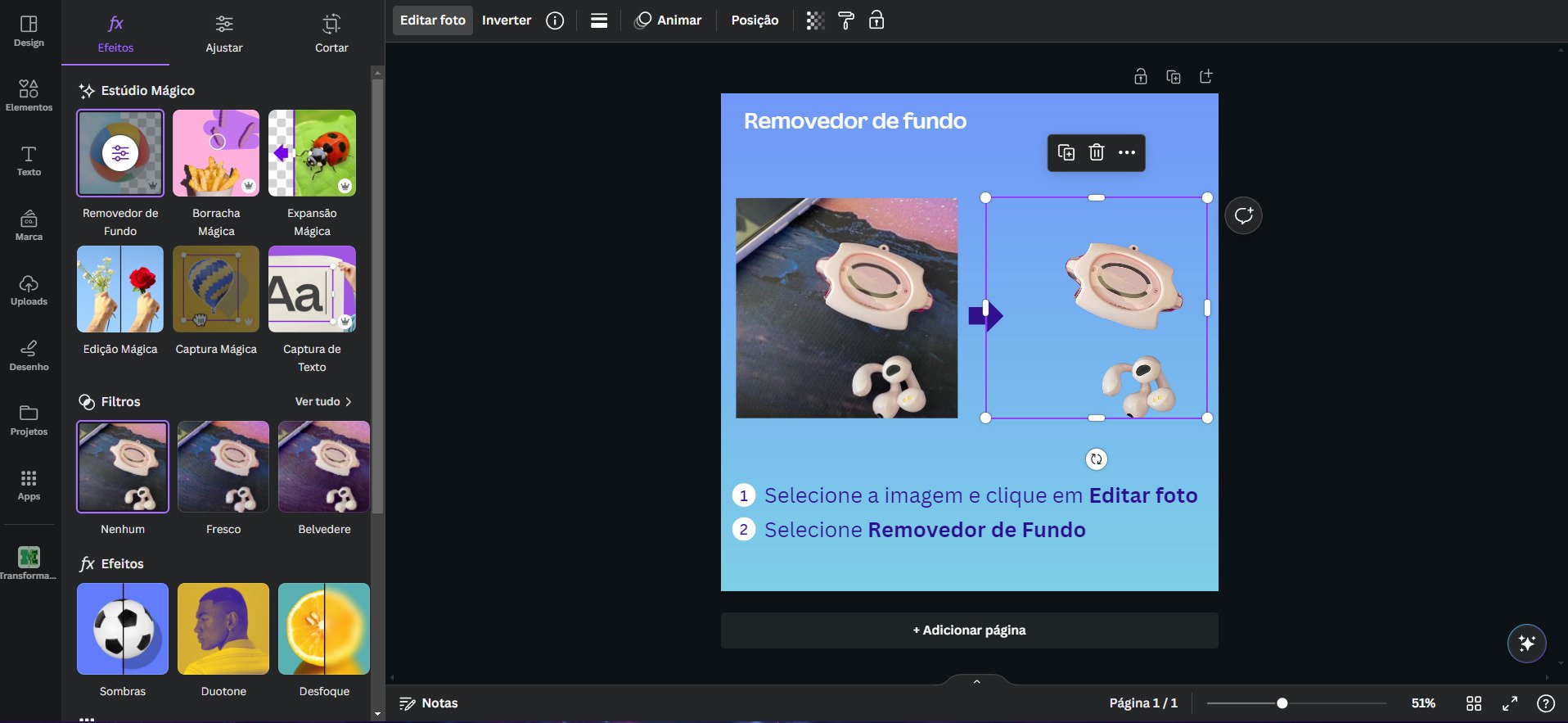The width and height of the screenshot is (1568, 723).
Task: Open the Uploads sidebar panel
Action: coord(29,291)
